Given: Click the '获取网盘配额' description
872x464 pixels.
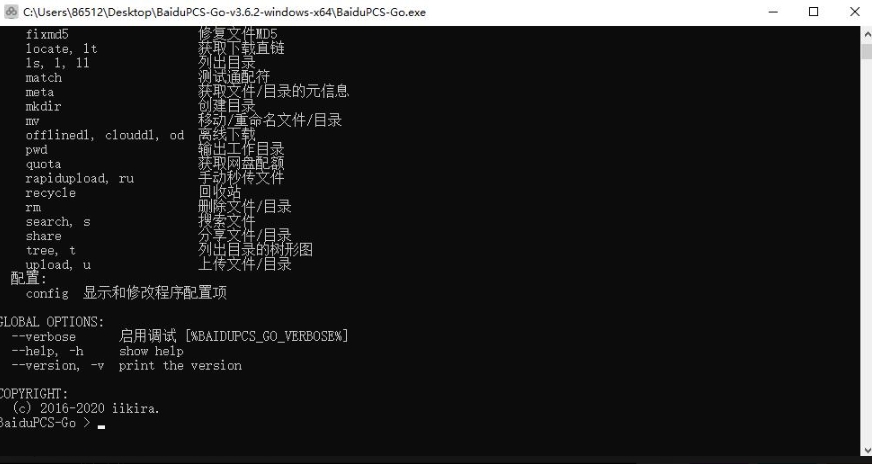Looking at the screenshot, I should 241,164.
